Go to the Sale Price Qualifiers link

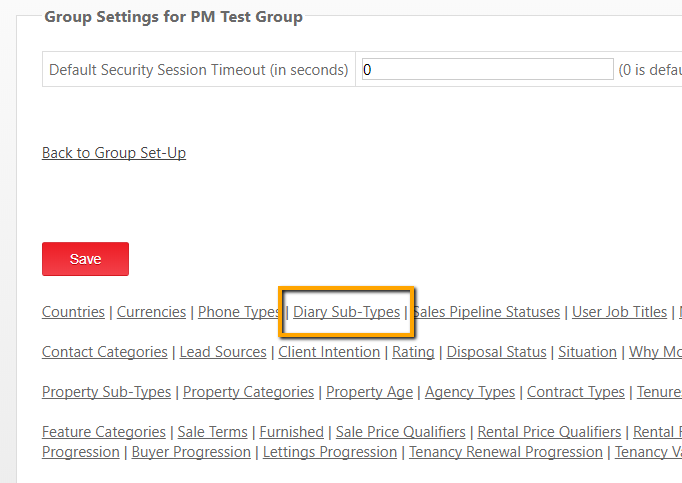click(400, 432)
